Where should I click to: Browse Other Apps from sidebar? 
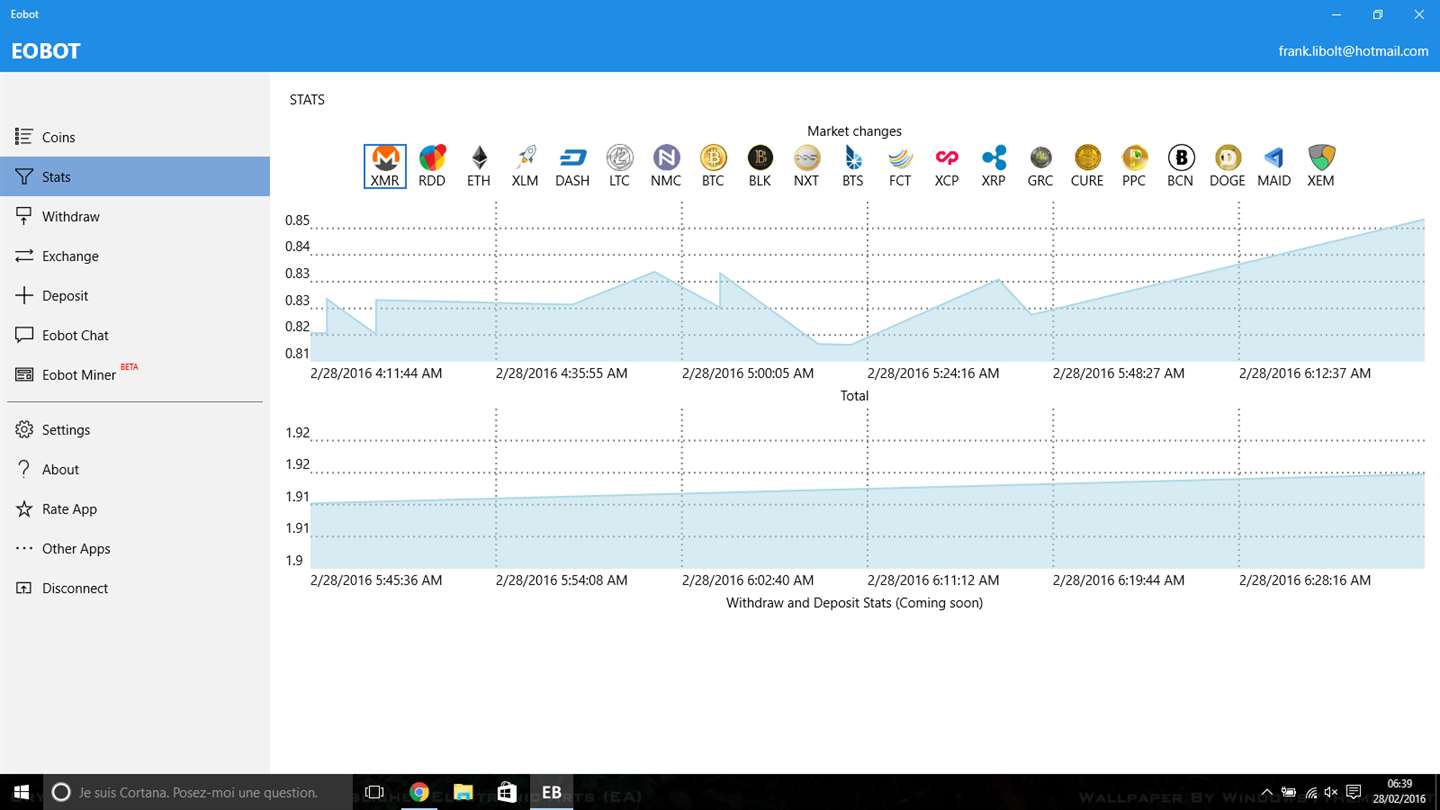(x=135, y=549)
